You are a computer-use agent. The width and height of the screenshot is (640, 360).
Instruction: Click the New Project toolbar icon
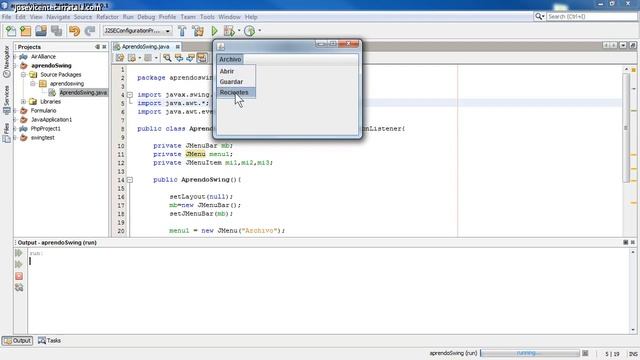[x=26, y=31]
